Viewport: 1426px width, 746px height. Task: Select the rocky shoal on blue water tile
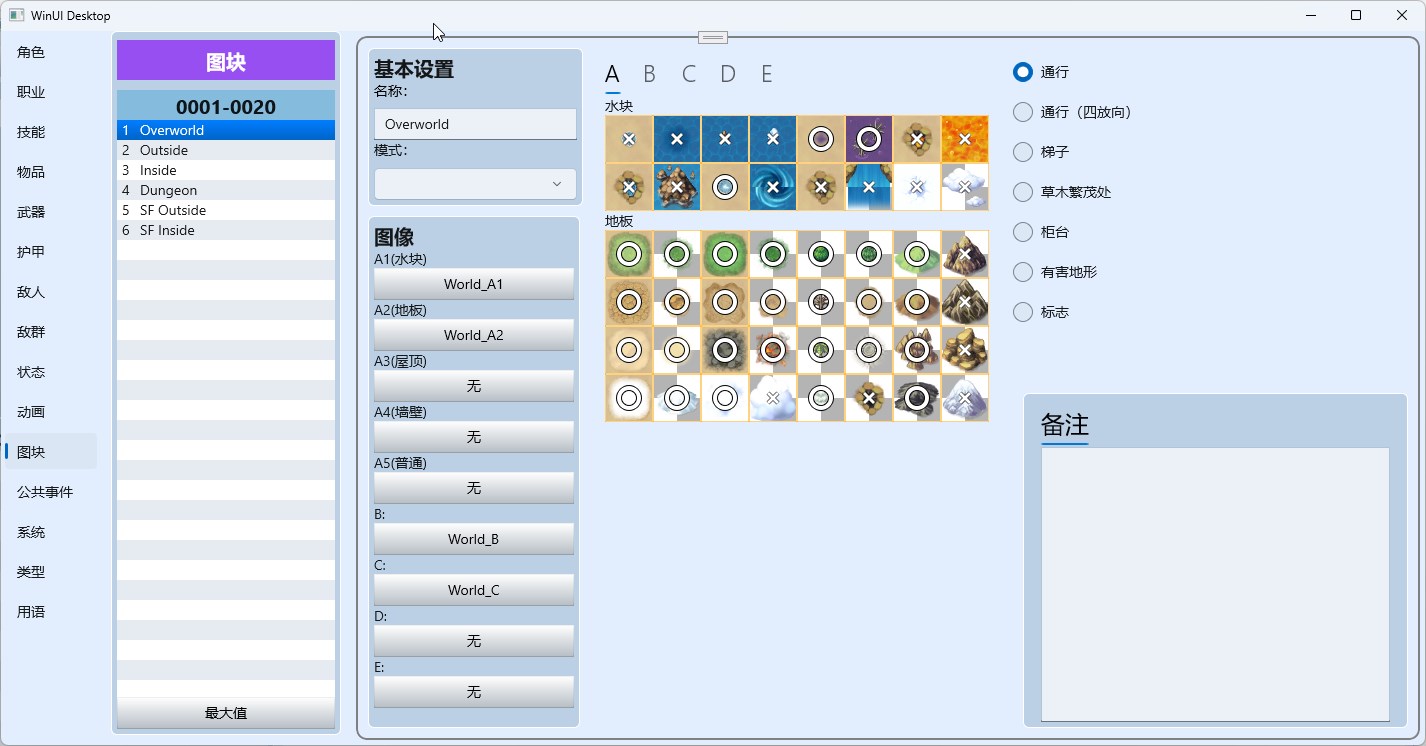coord(677,187)
